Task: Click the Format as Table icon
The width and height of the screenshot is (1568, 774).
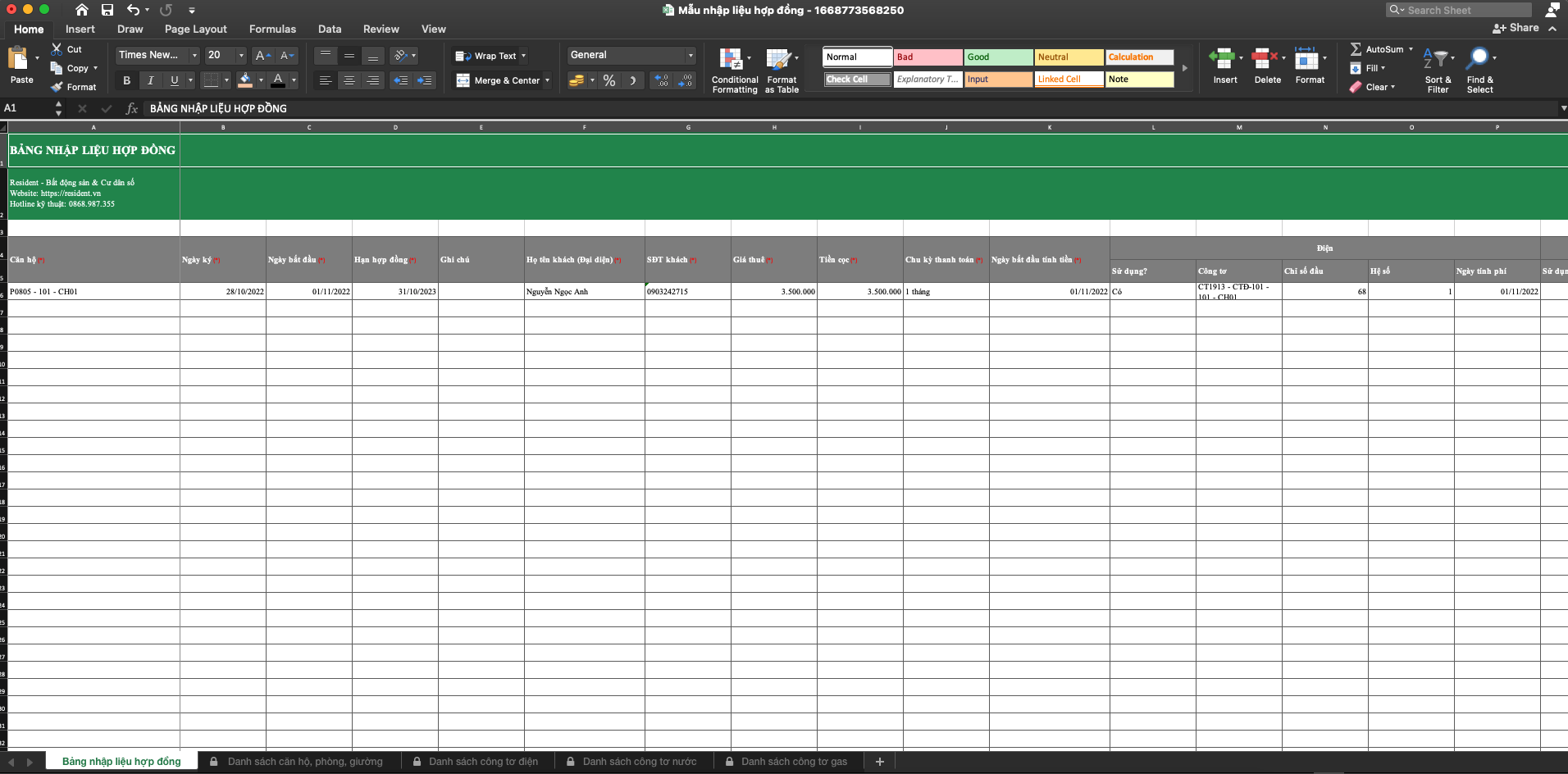Action: [x=777, y=59]
